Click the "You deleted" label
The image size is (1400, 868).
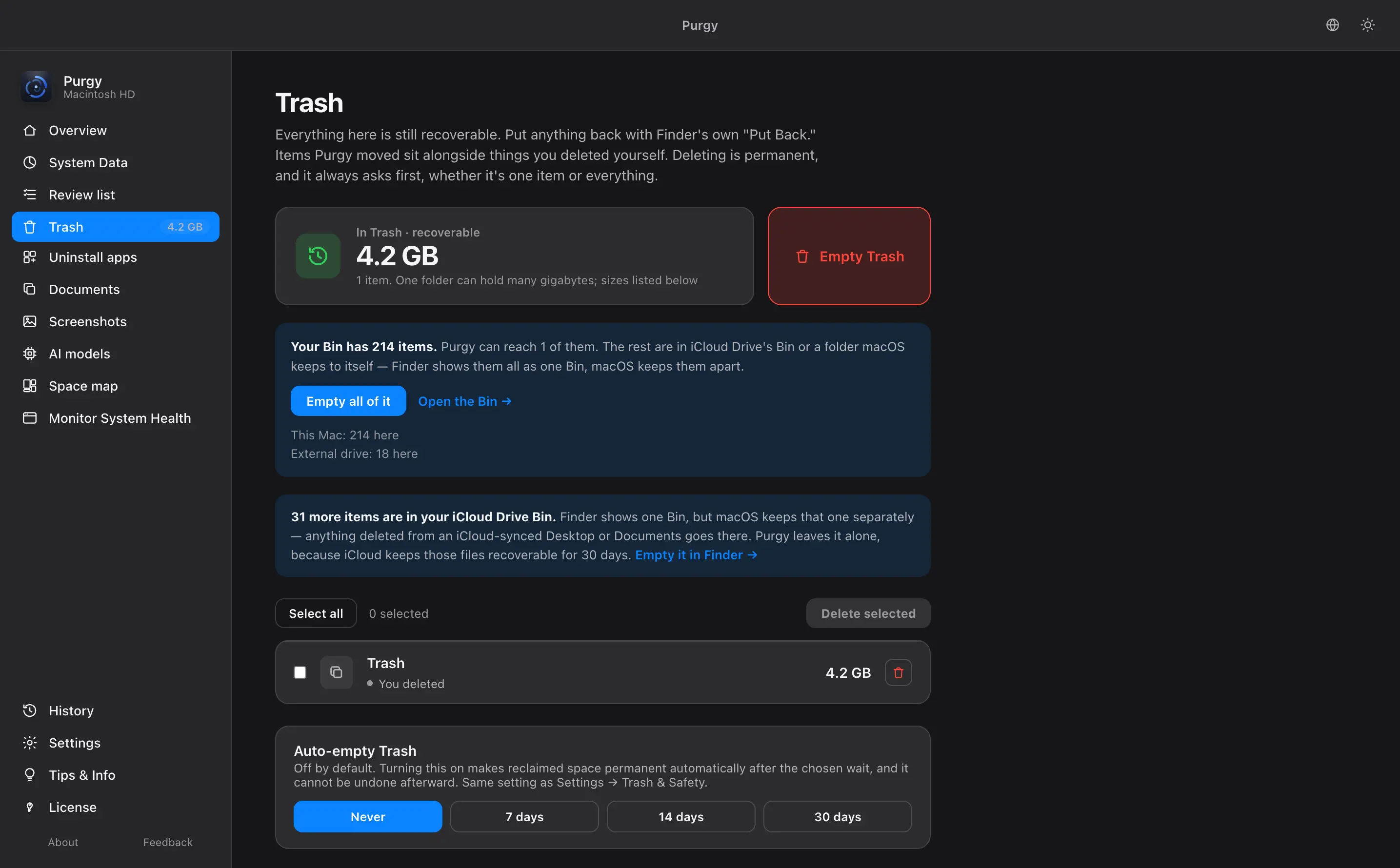(411, 684)
